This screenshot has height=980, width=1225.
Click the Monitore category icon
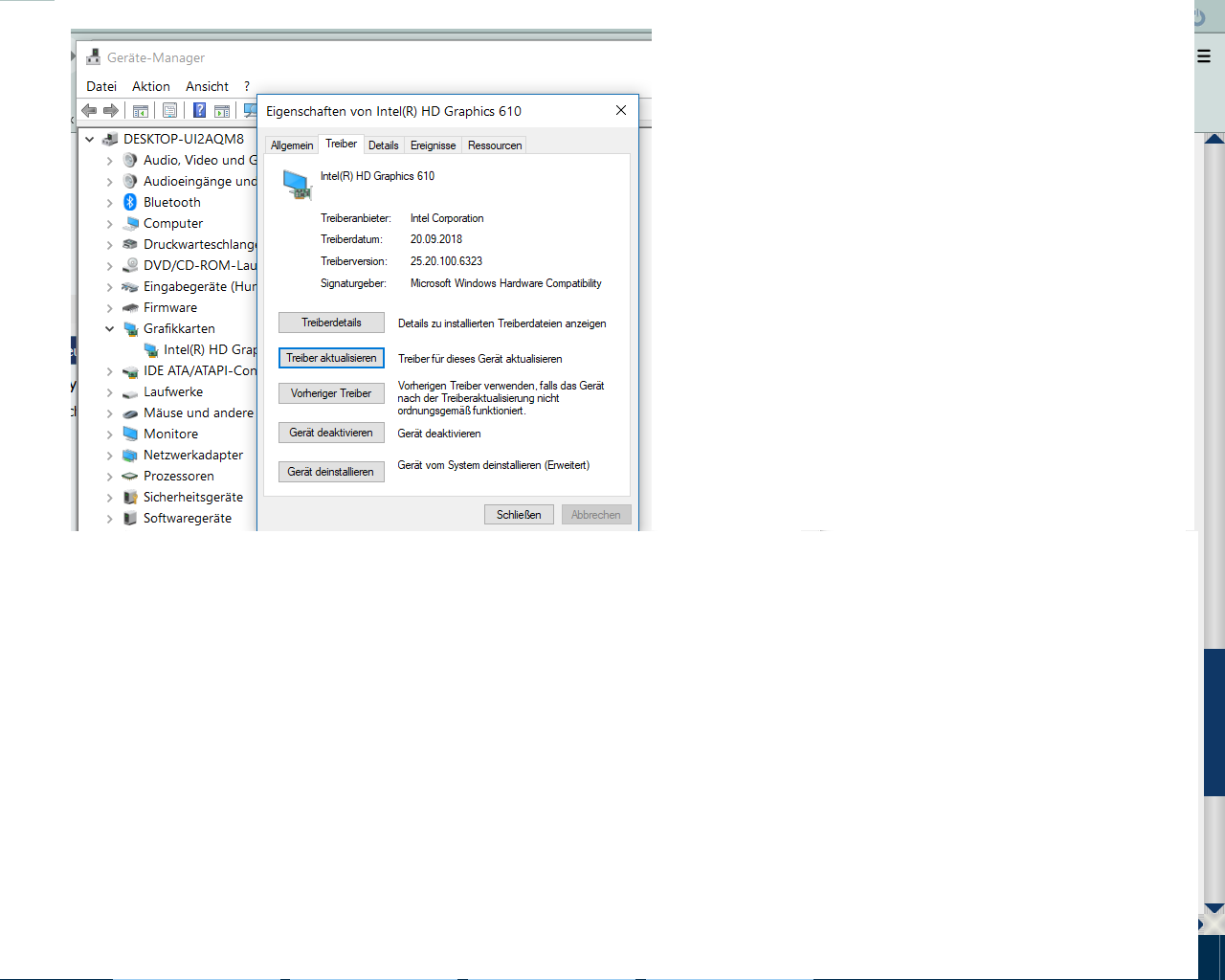[131, 434]
